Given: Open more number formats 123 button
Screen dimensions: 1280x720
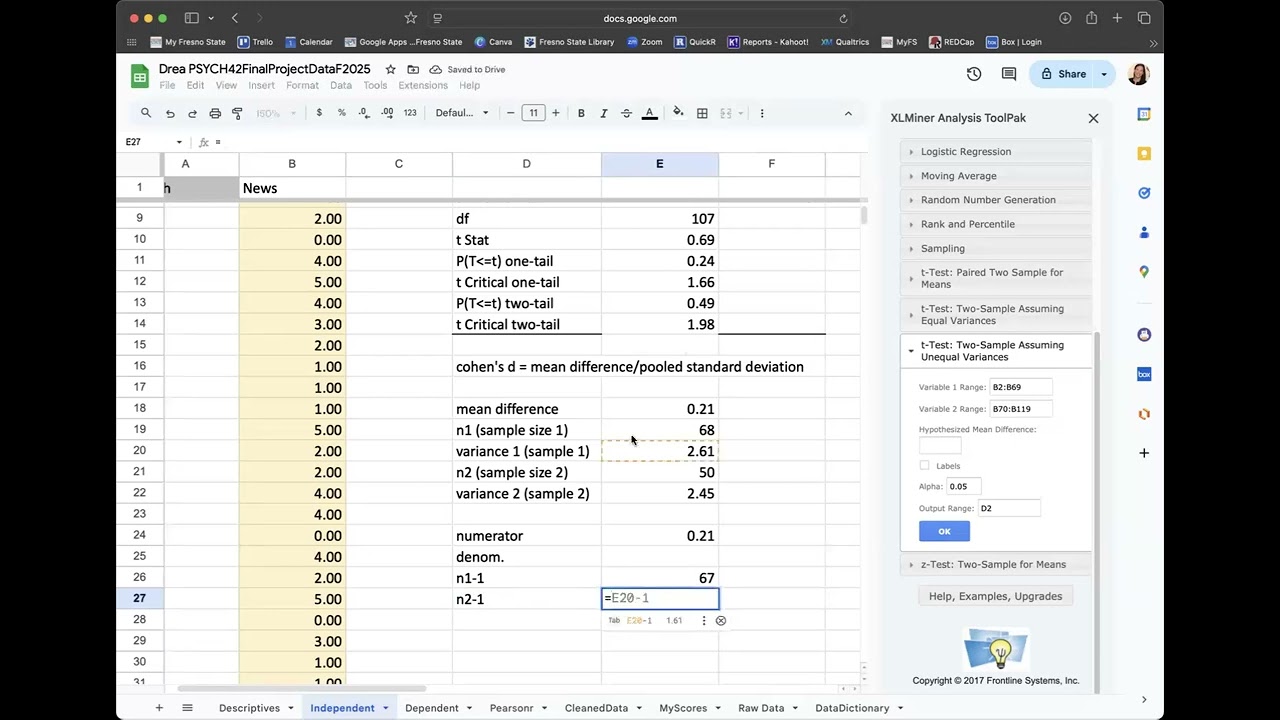Looking at the screenshot, I should [410, 113].
